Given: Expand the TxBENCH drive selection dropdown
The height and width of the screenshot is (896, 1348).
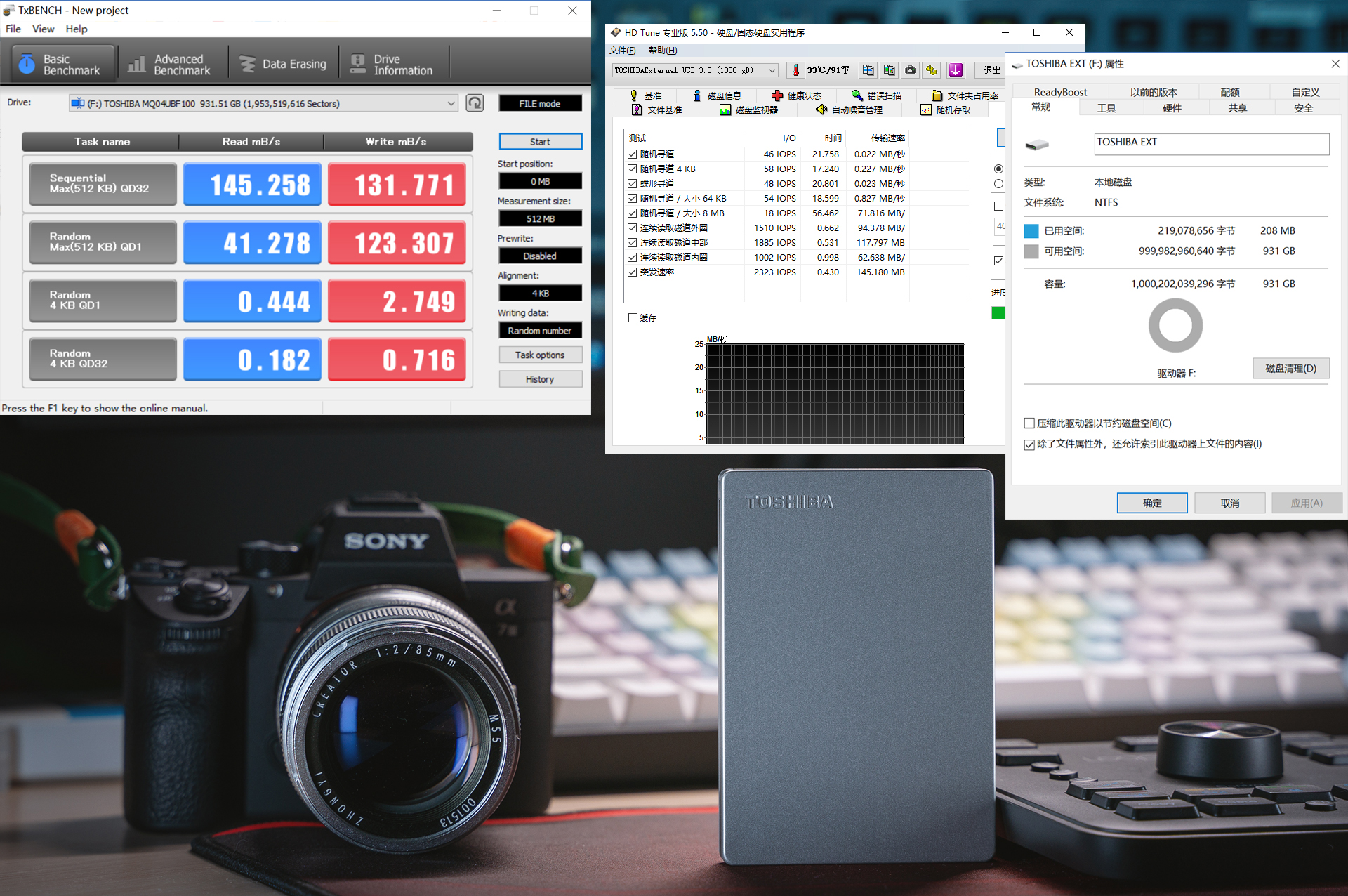Looking at the screenshot, I should [x=451, y=104].
